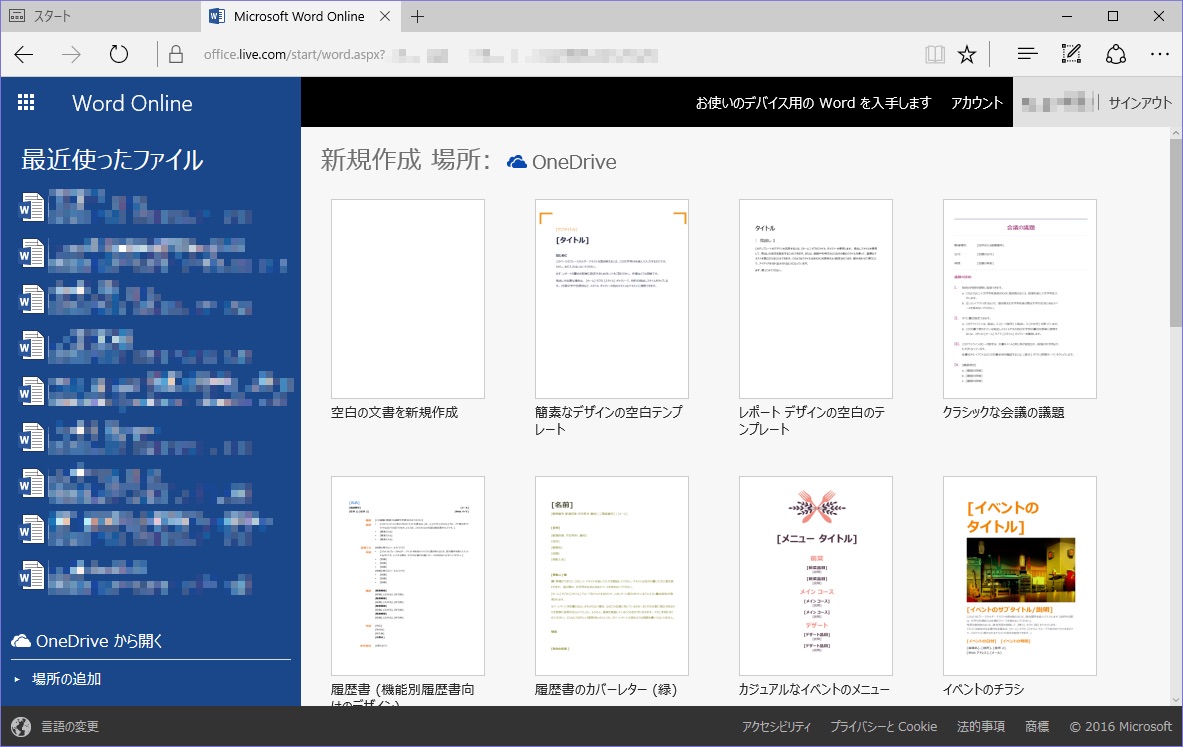
Task: Select the クラシックな会議の議題 template thumbnail
Action: (1020, 299)
